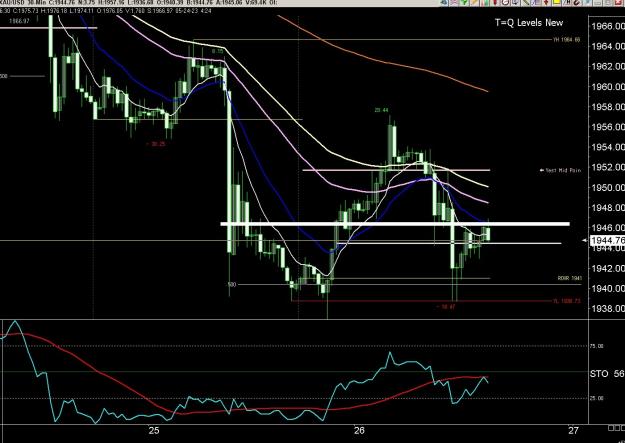Click the red '- 18.47' swing label
Screen dimensions: 625x443
(446, 307)
